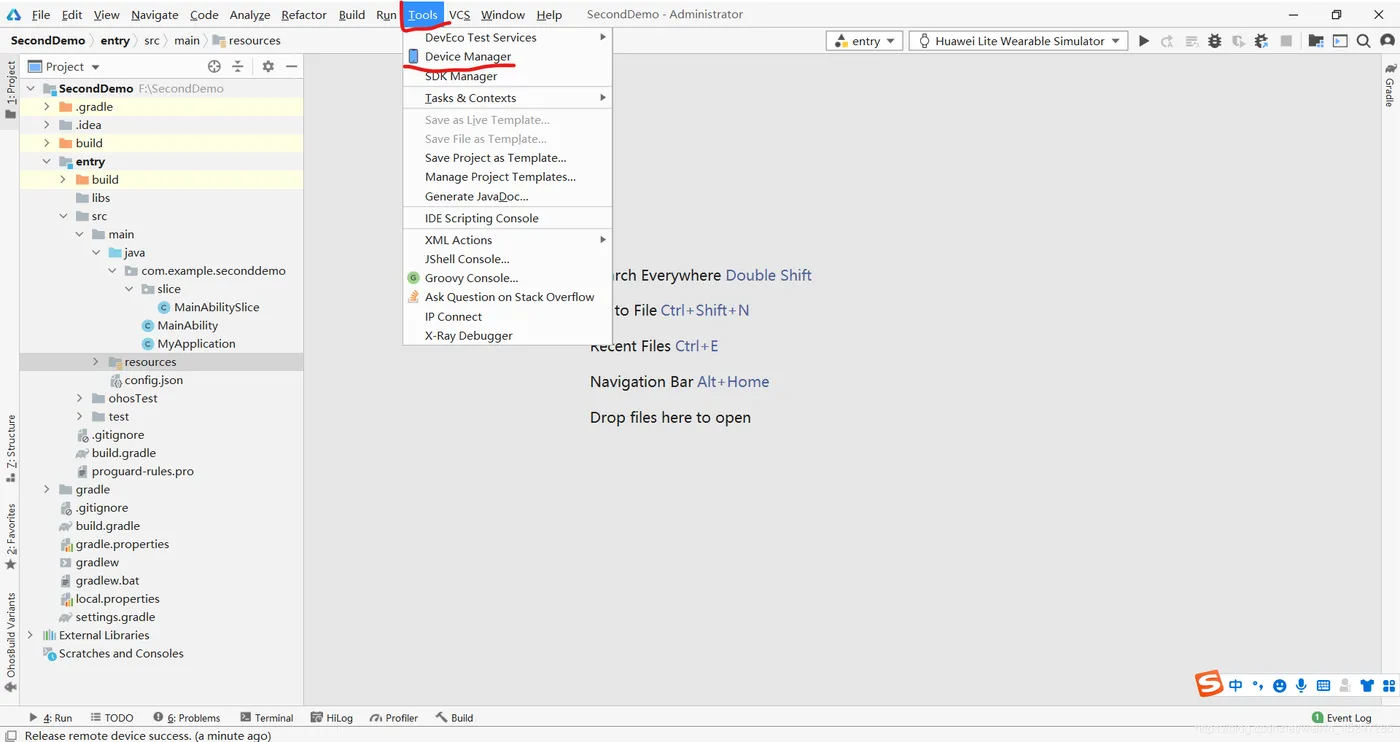Open Huawei Lite Wearable Simulator dropdown
1400x742 pixels.
[x=1020, y=41]
